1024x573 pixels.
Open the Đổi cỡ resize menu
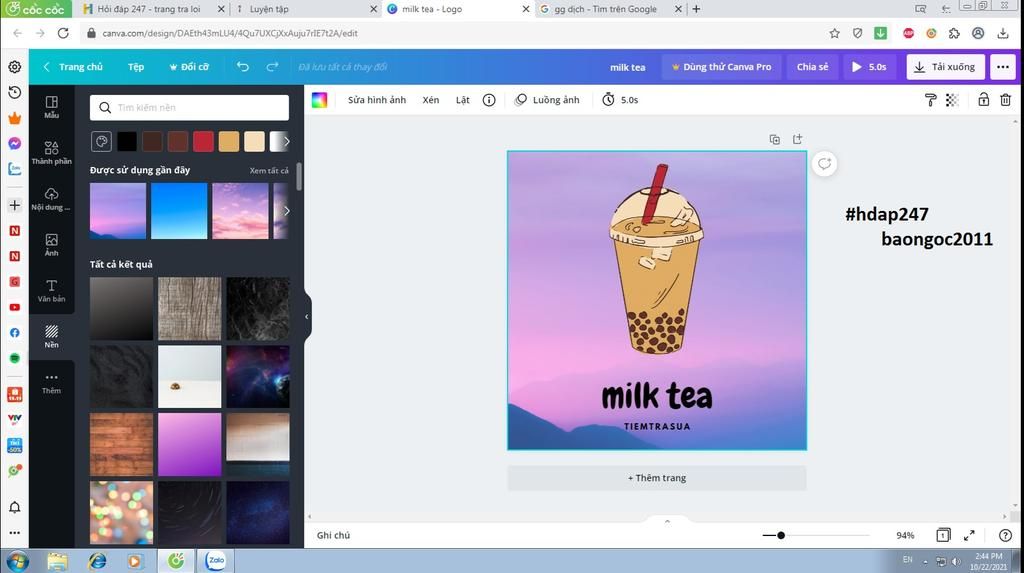click(189, 67)
